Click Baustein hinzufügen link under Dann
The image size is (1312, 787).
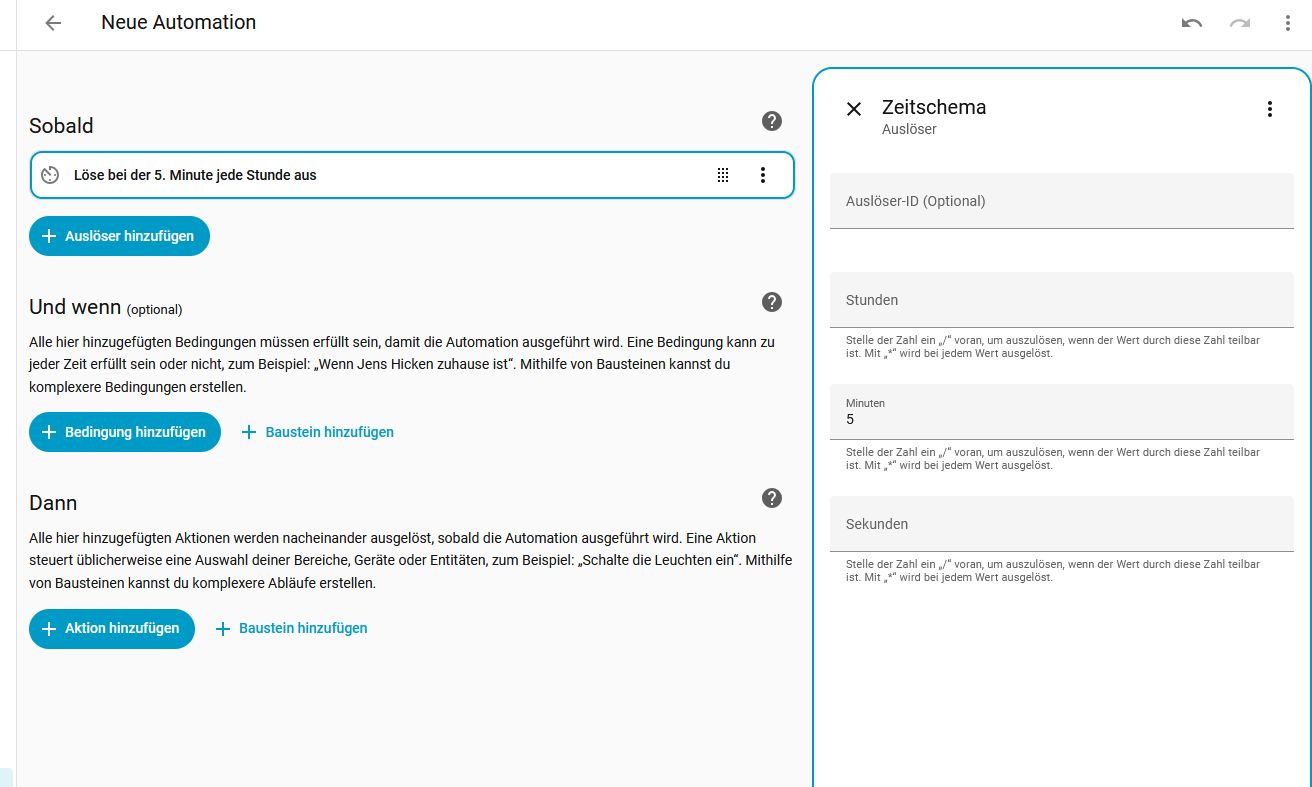(292, 629)
